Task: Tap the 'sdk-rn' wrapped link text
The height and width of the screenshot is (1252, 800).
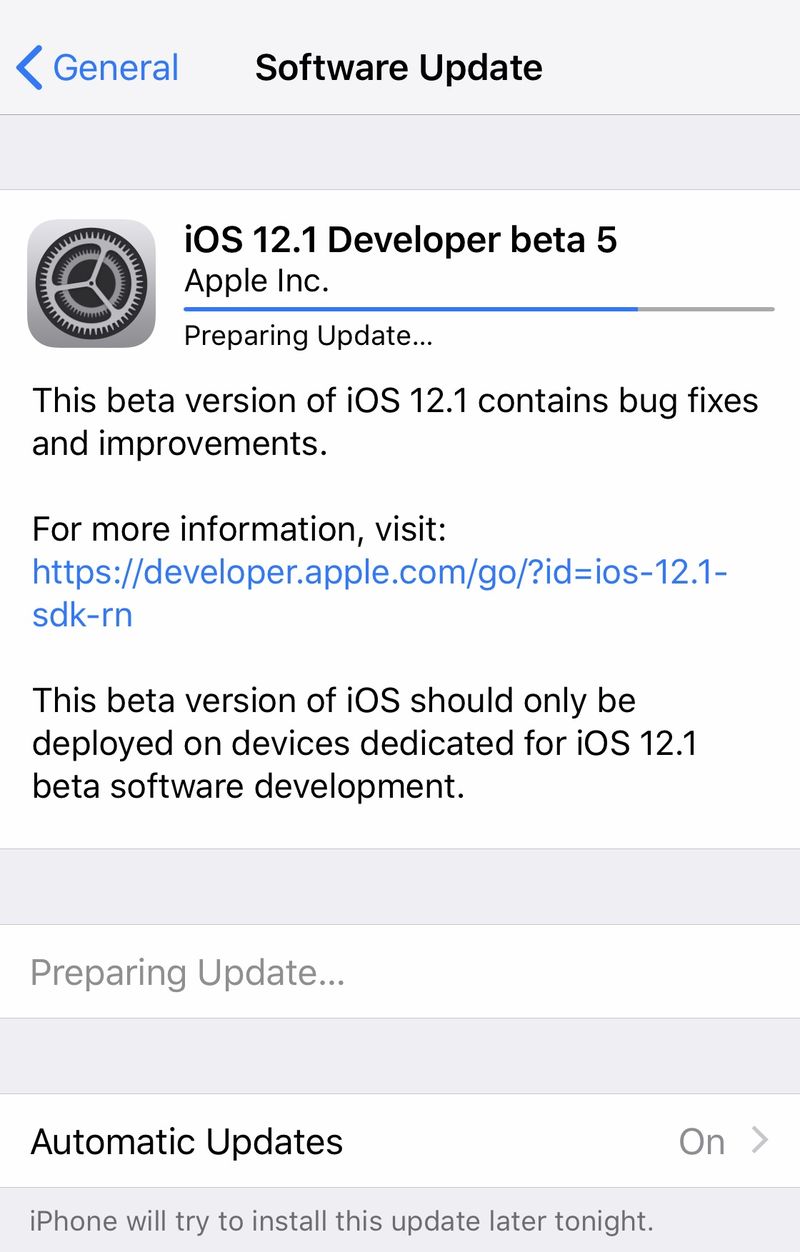Action: 82,615
